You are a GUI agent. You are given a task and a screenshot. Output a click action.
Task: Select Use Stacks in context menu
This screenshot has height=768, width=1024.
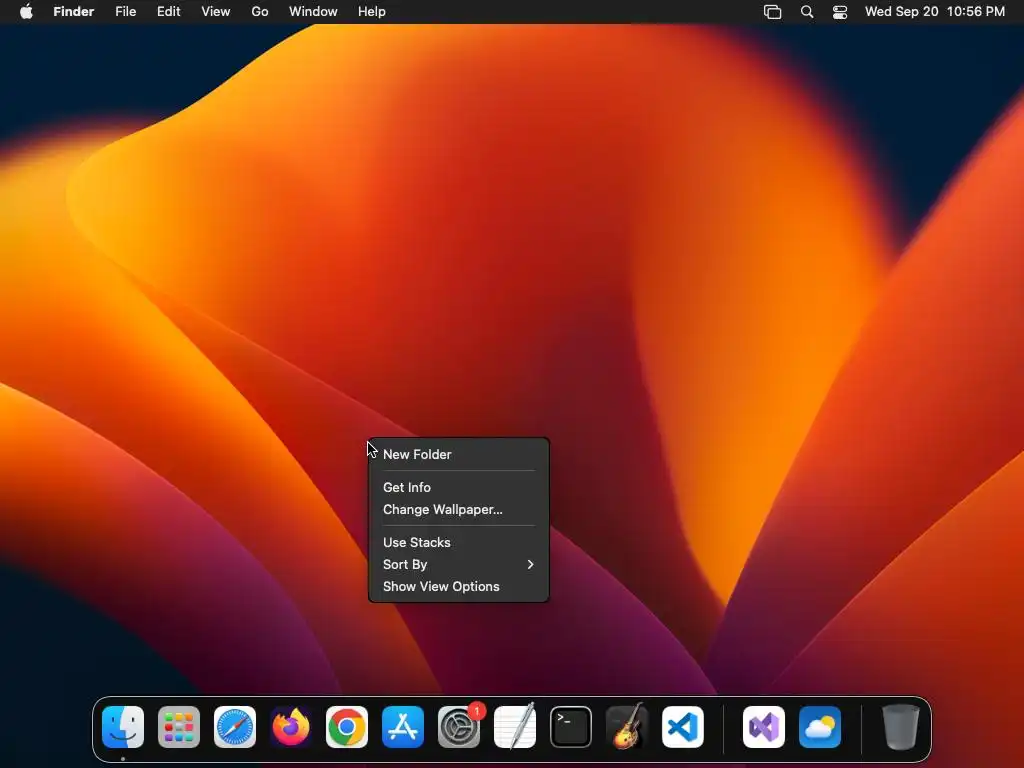click(458, 543)
